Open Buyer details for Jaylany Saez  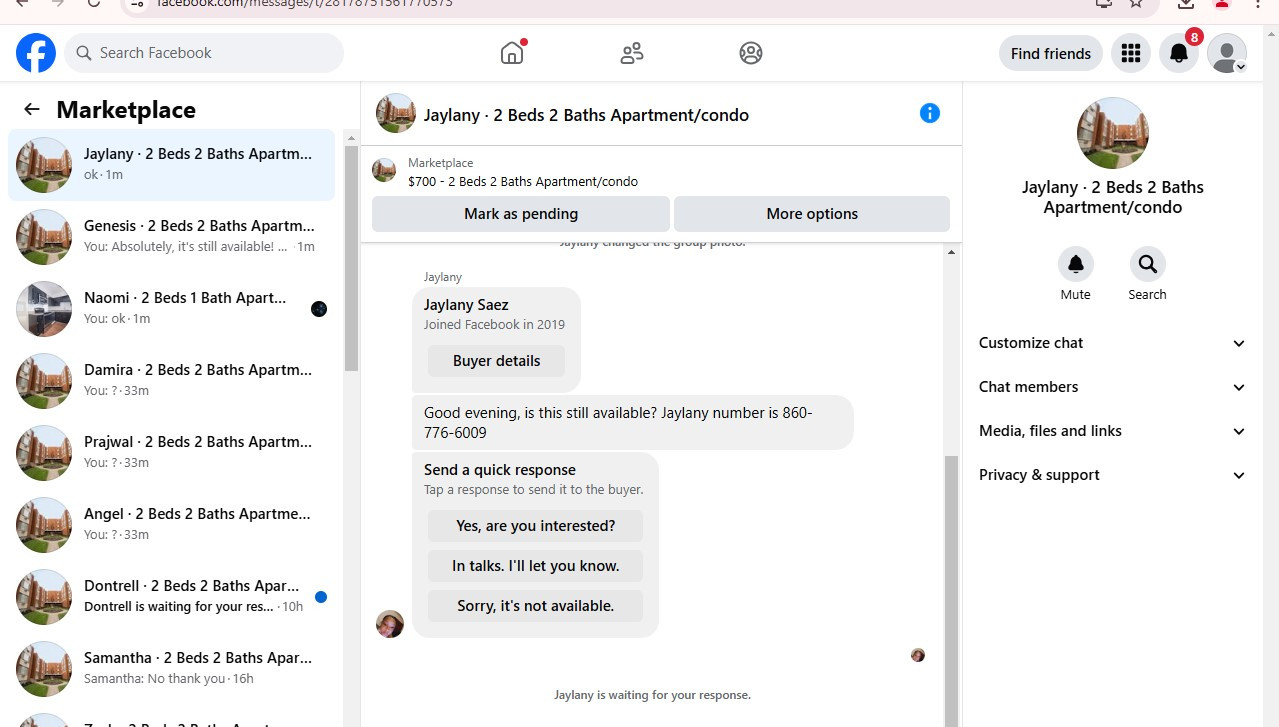click(x=496, y=361)
